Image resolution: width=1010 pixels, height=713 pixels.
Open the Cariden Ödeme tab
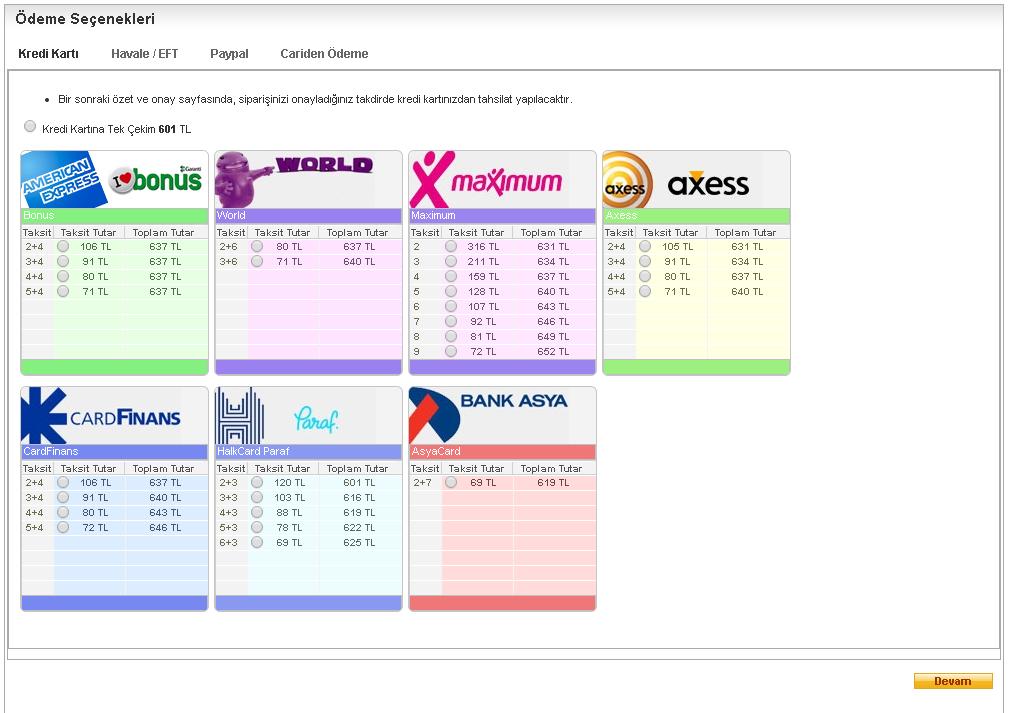click(x=324, y=53)
